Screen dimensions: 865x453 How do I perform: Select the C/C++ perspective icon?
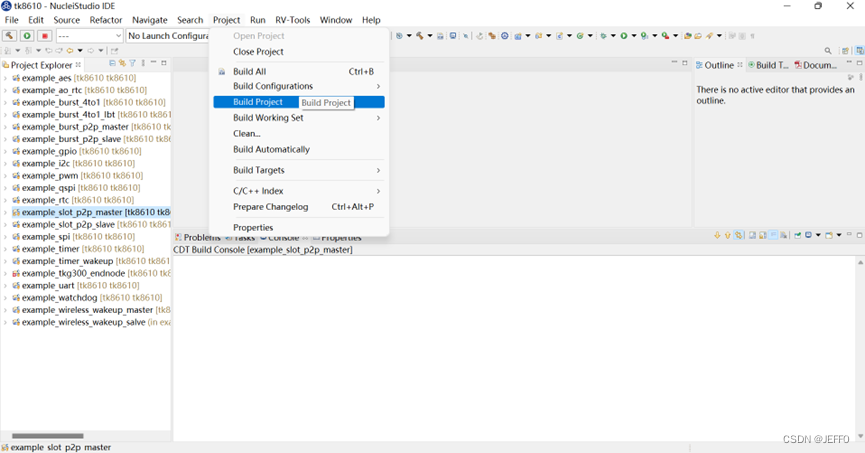tap(859, 51)
